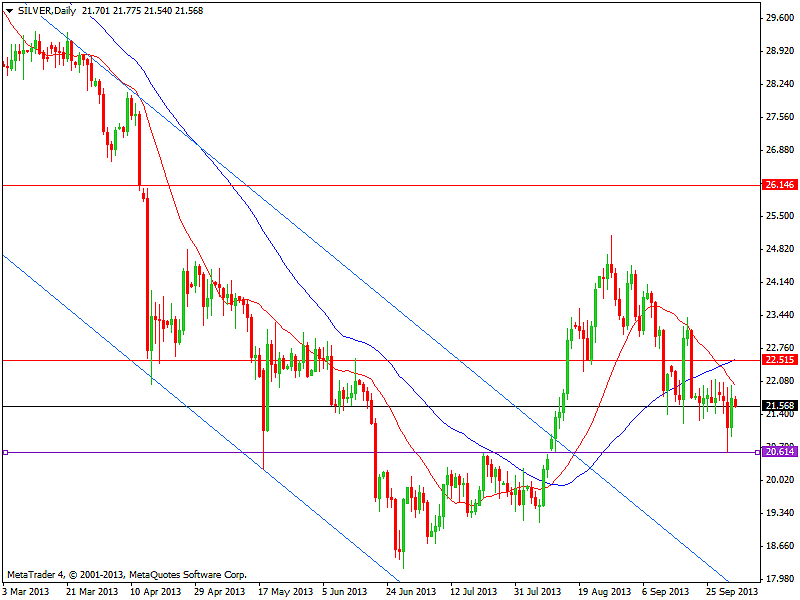
Task: Click the last candlestick on the chart
Action: (x=737, y=402)
